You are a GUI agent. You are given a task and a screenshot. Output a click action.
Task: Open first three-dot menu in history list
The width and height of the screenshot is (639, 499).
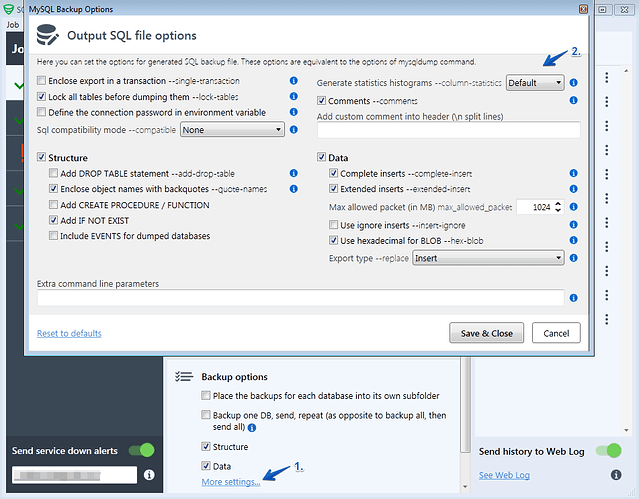click(607, 77)
